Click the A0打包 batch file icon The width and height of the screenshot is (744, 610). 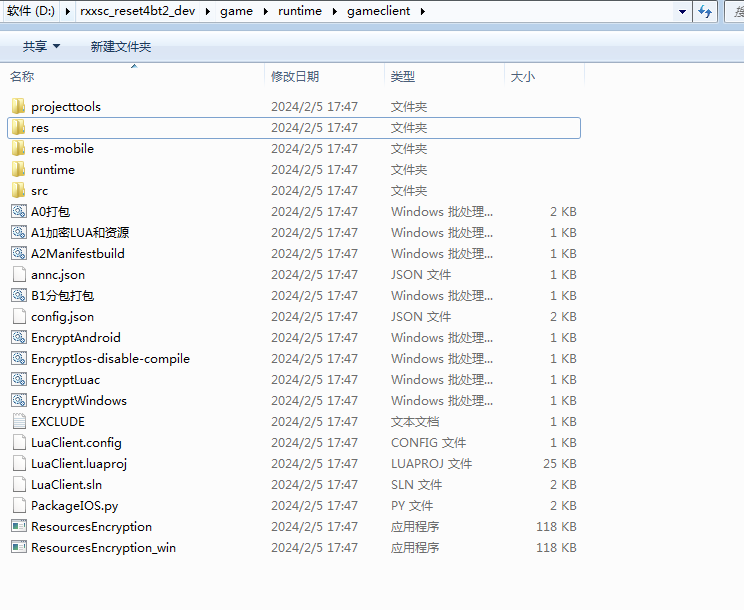18,212
